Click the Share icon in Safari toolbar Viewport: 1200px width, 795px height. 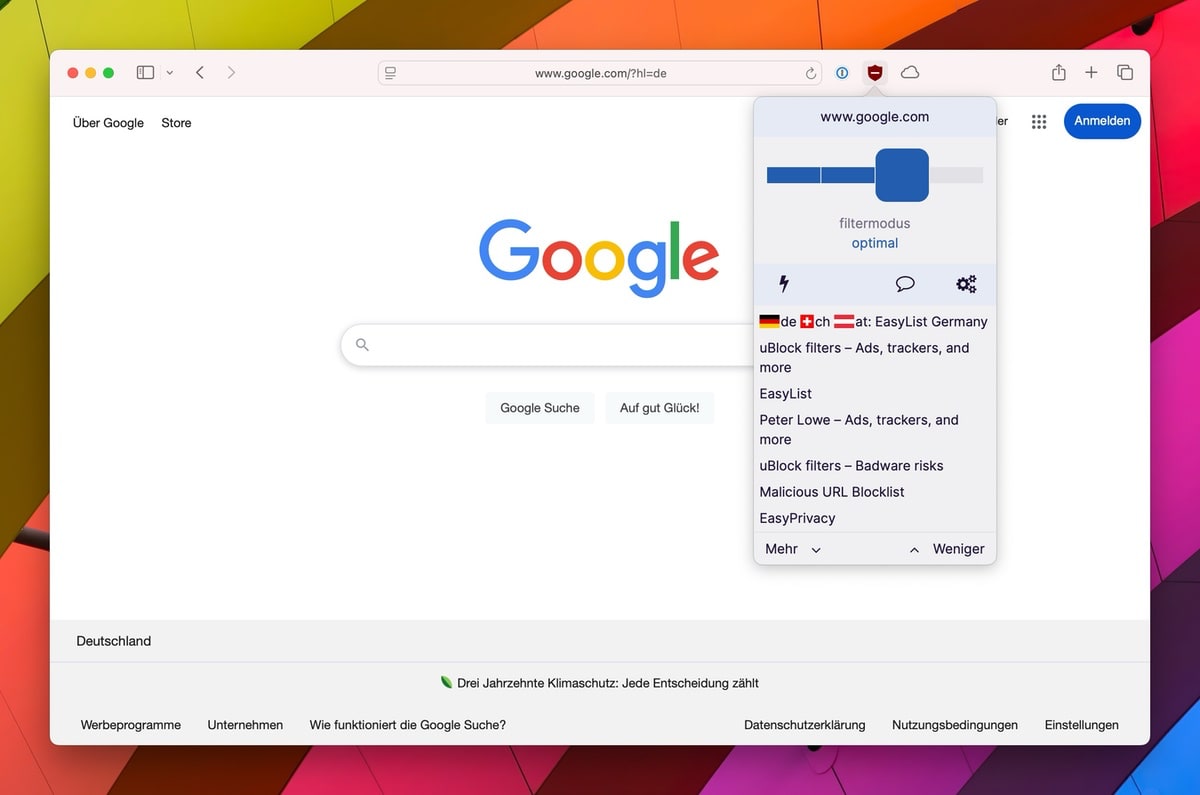(1058, 73)
